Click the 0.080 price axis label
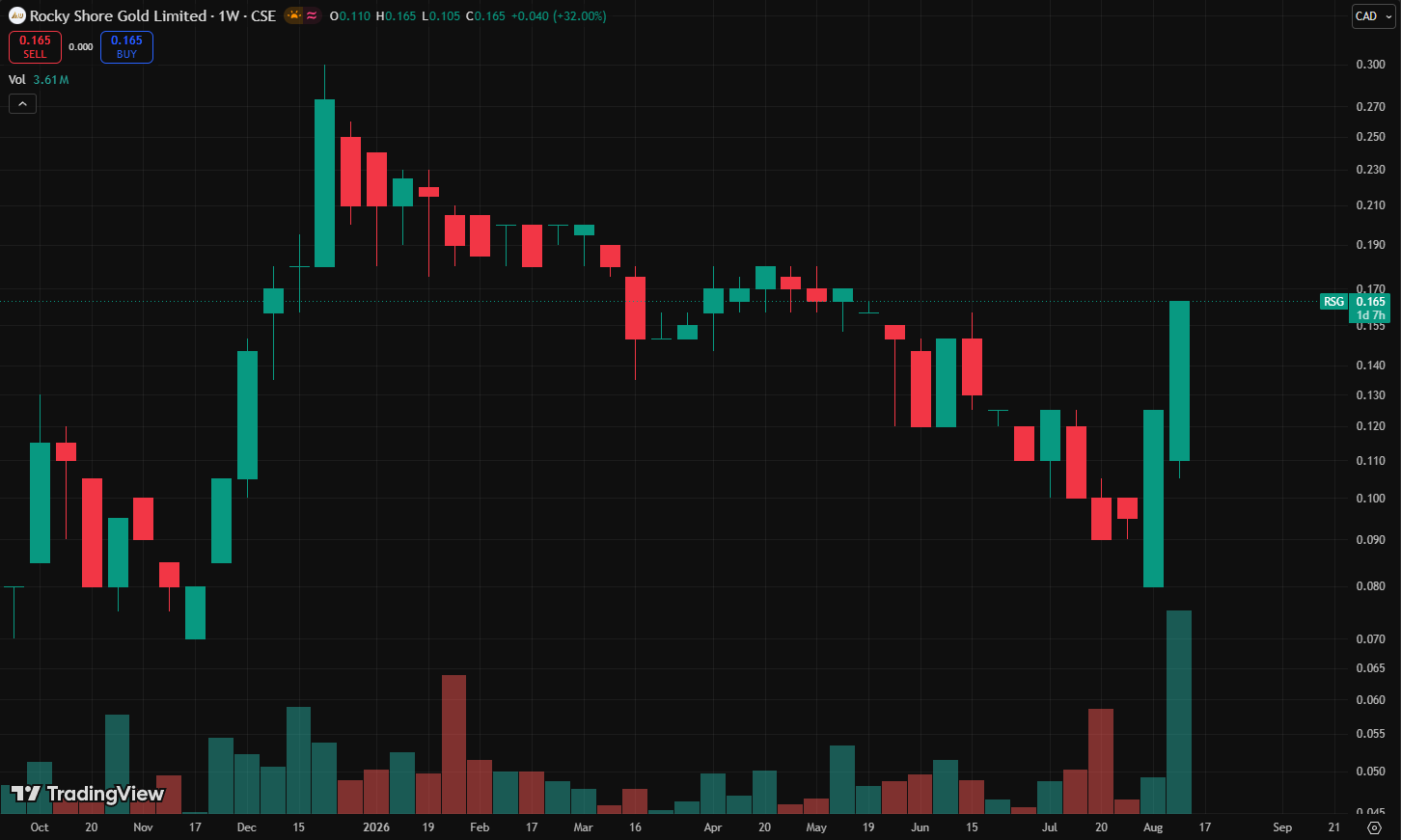The image size is (1401, 840). pyautogui.click(x=1370, y=586)
